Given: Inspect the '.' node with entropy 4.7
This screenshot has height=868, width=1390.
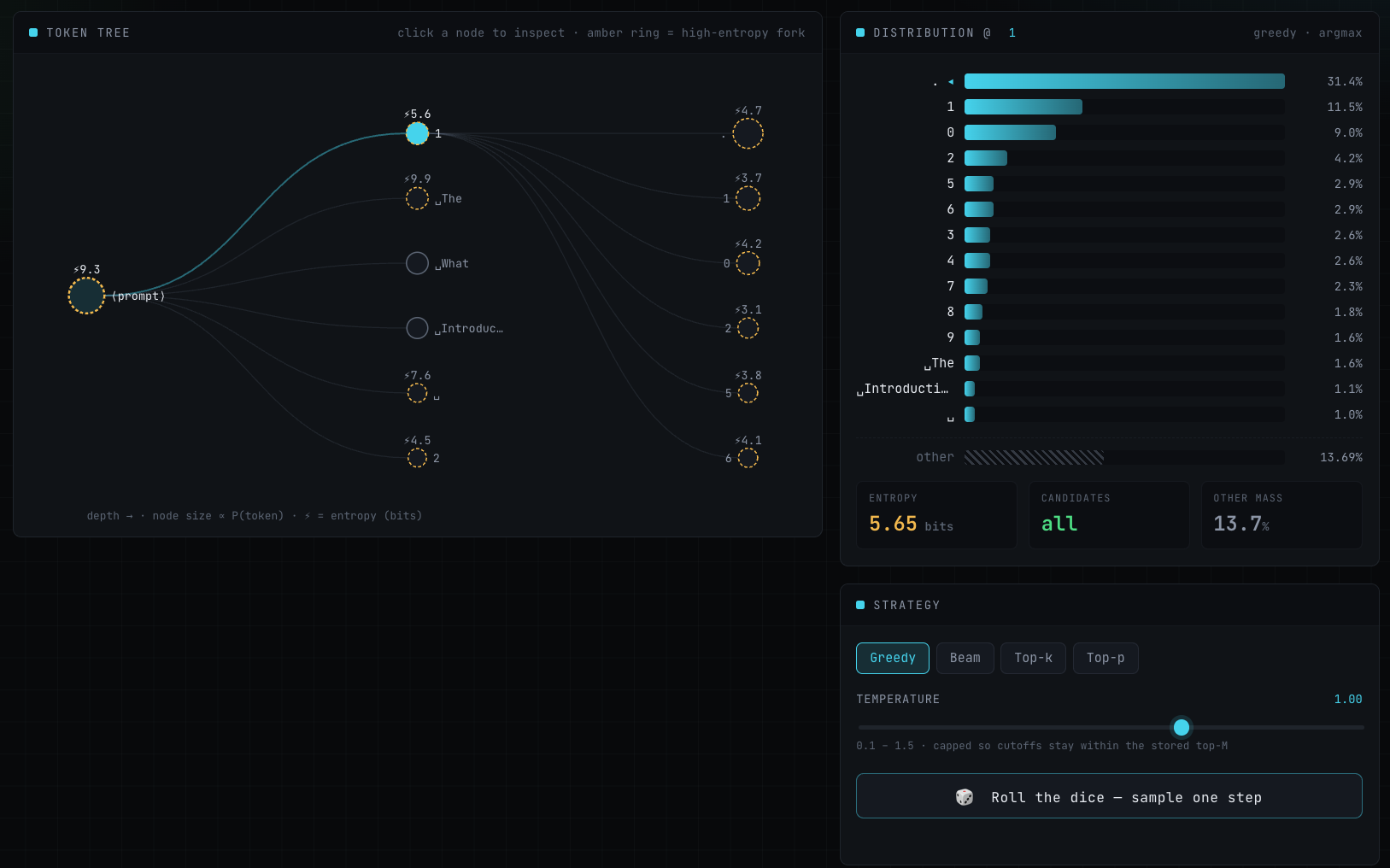Looking at the screenshot, I should tap(748, 133).
